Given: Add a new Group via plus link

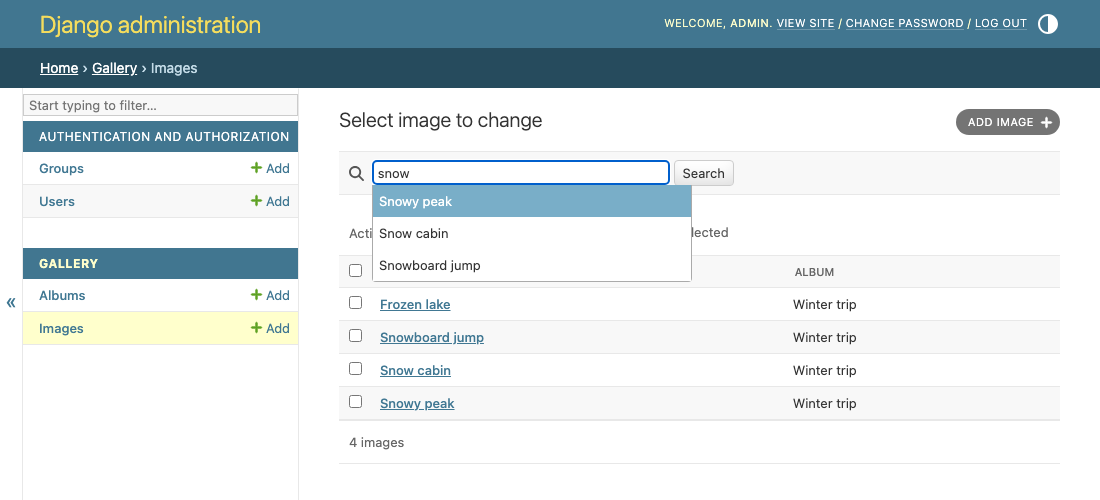Looking at the screenshot, I should pyautogui.click(x=270, y=168).
